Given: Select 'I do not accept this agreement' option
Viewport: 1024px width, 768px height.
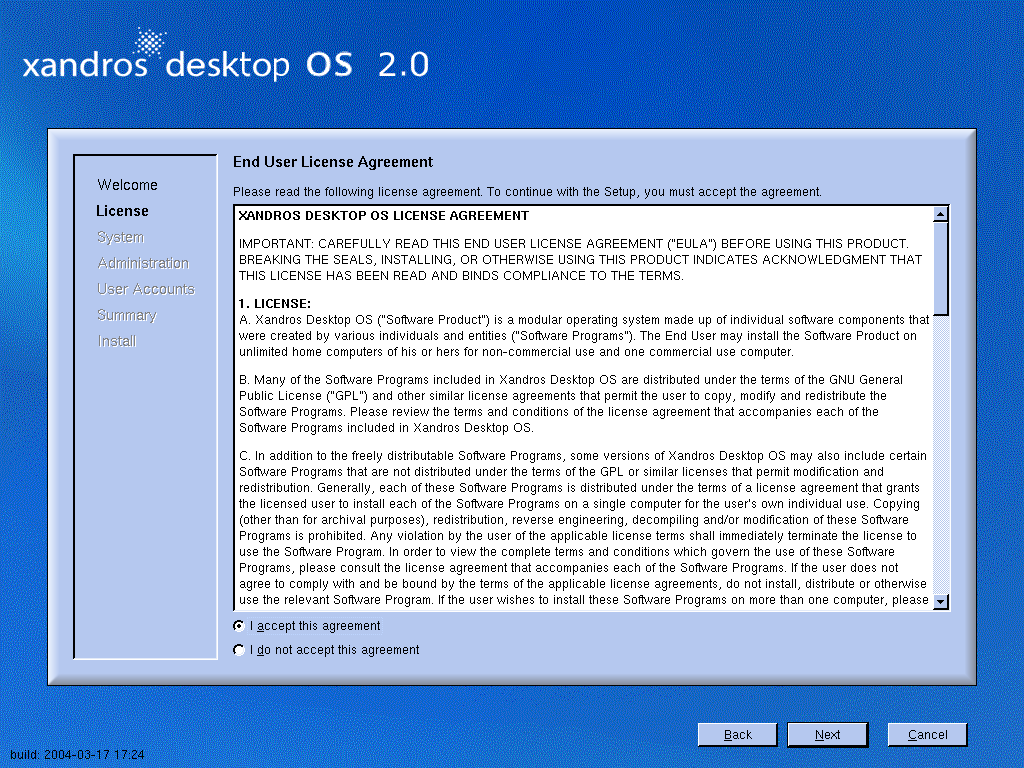Looking at the screenshot, I should 238,650.
